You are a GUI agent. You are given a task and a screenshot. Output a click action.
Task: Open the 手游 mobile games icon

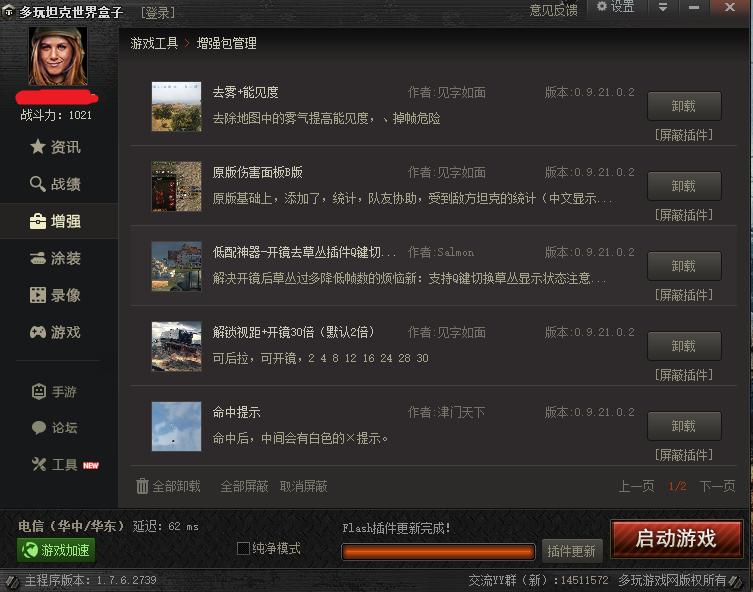39,392
